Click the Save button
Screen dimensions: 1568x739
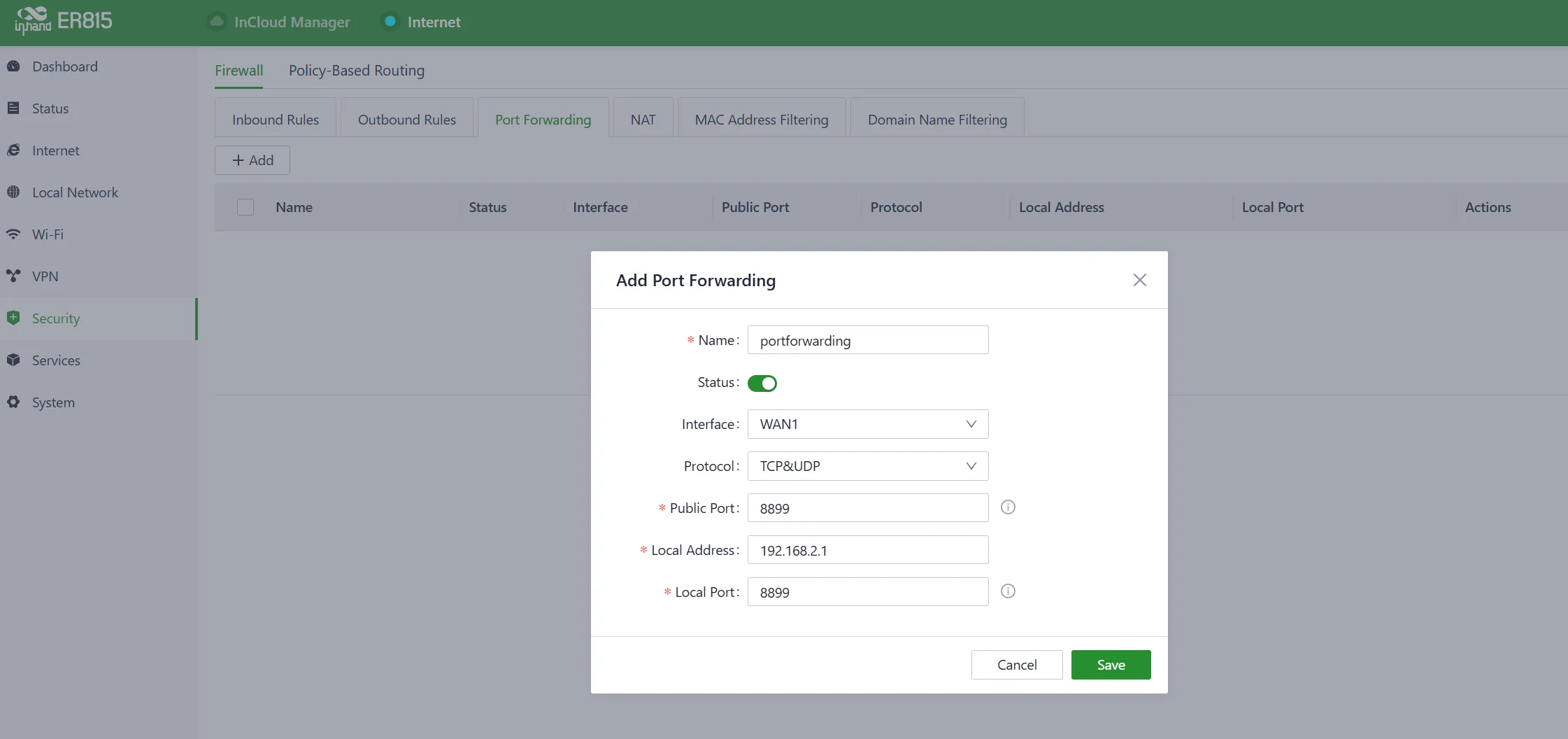(x=1111, y=665)
